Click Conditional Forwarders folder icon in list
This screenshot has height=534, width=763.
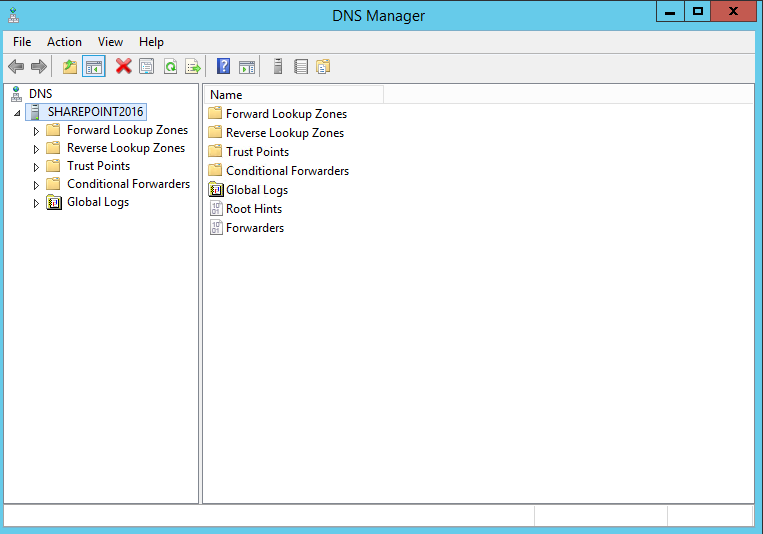point(215,170)
